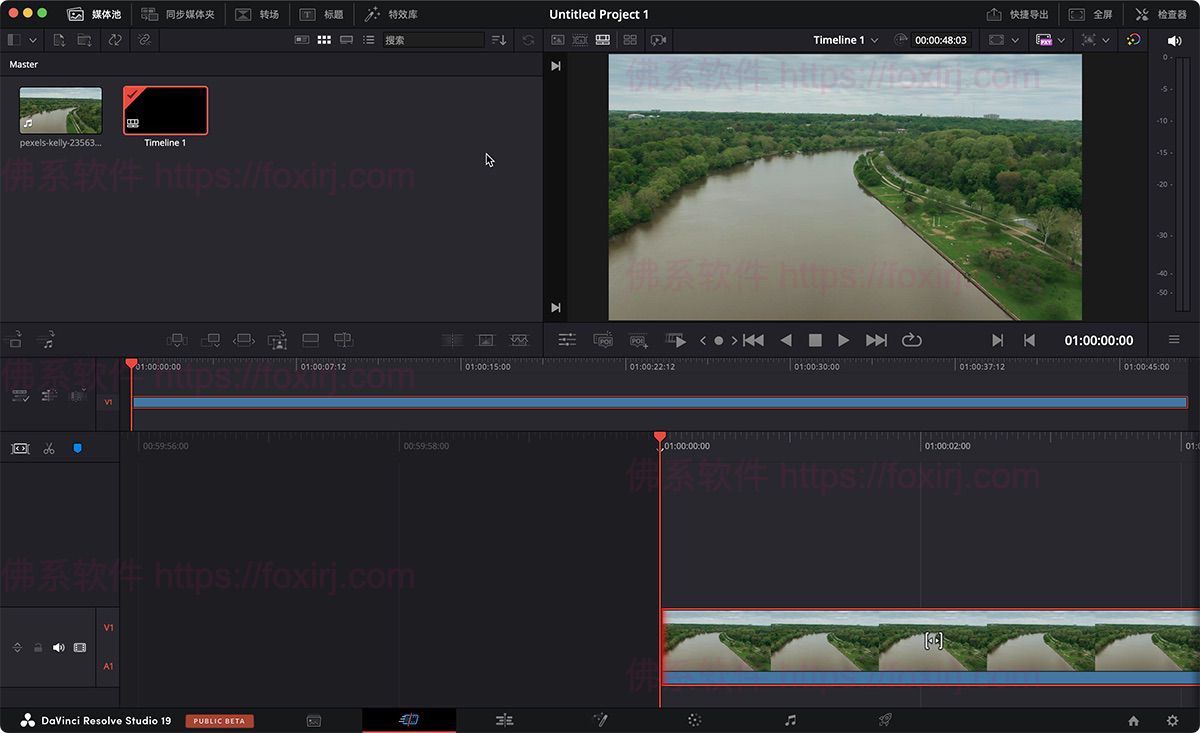
Task: Open the Fusion effects page
Action: tap(601, 719)
